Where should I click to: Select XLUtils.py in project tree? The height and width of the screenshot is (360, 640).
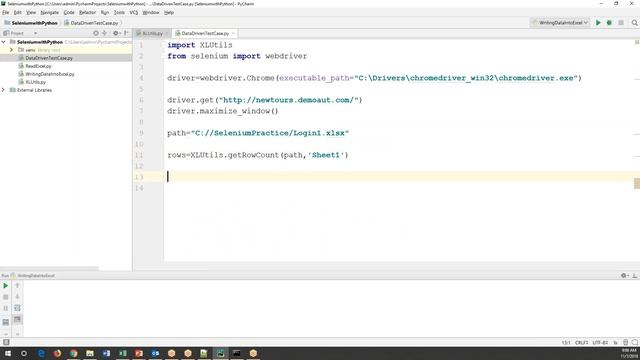[x=36, y=82]
